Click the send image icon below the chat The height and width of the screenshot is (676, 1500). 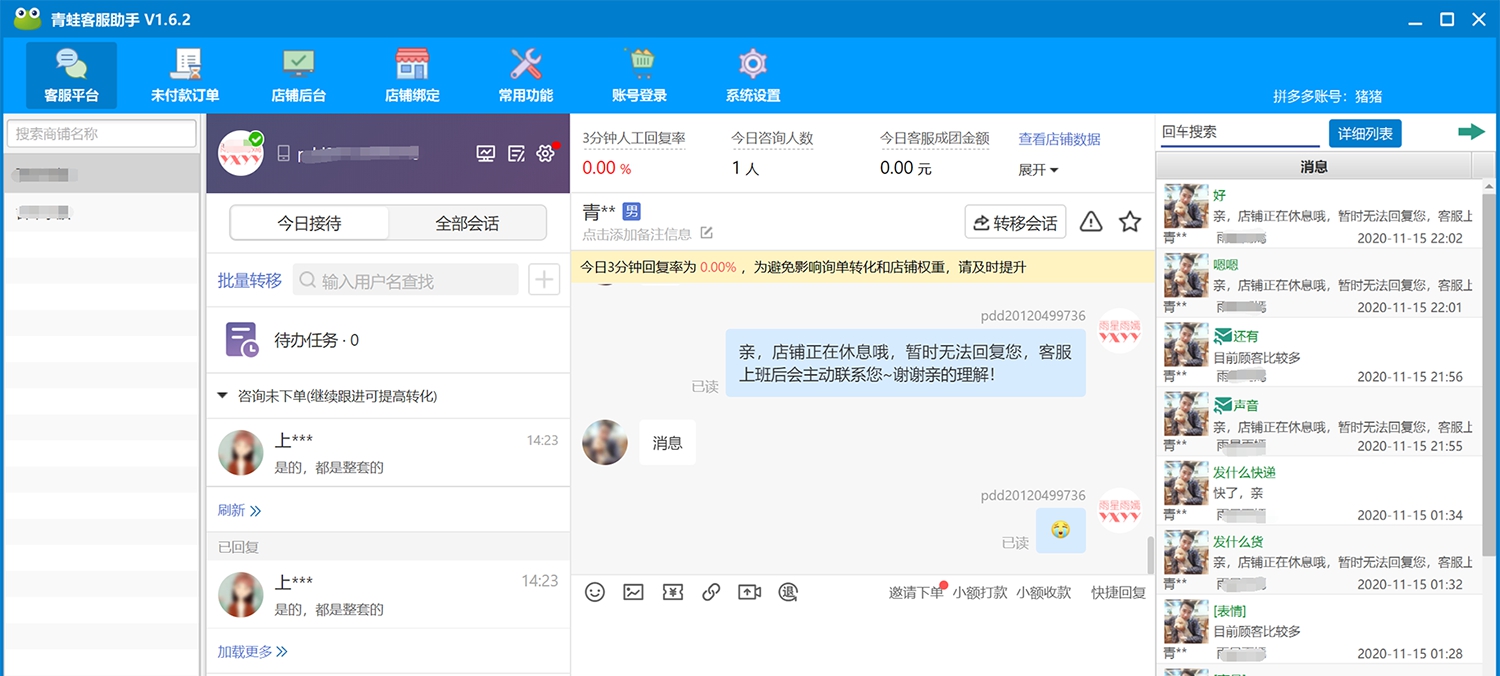coord(633,591)
